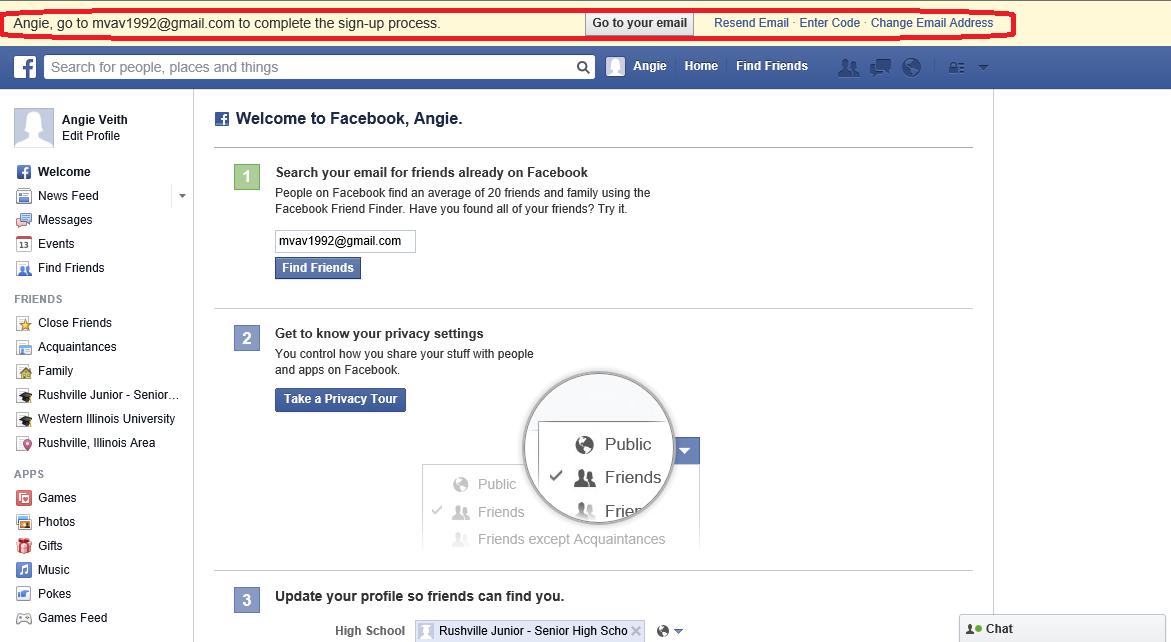Click the Rushville Junior - Senior graduation cap icon
The image size is (1171, 642).
[x=24, y=395]
